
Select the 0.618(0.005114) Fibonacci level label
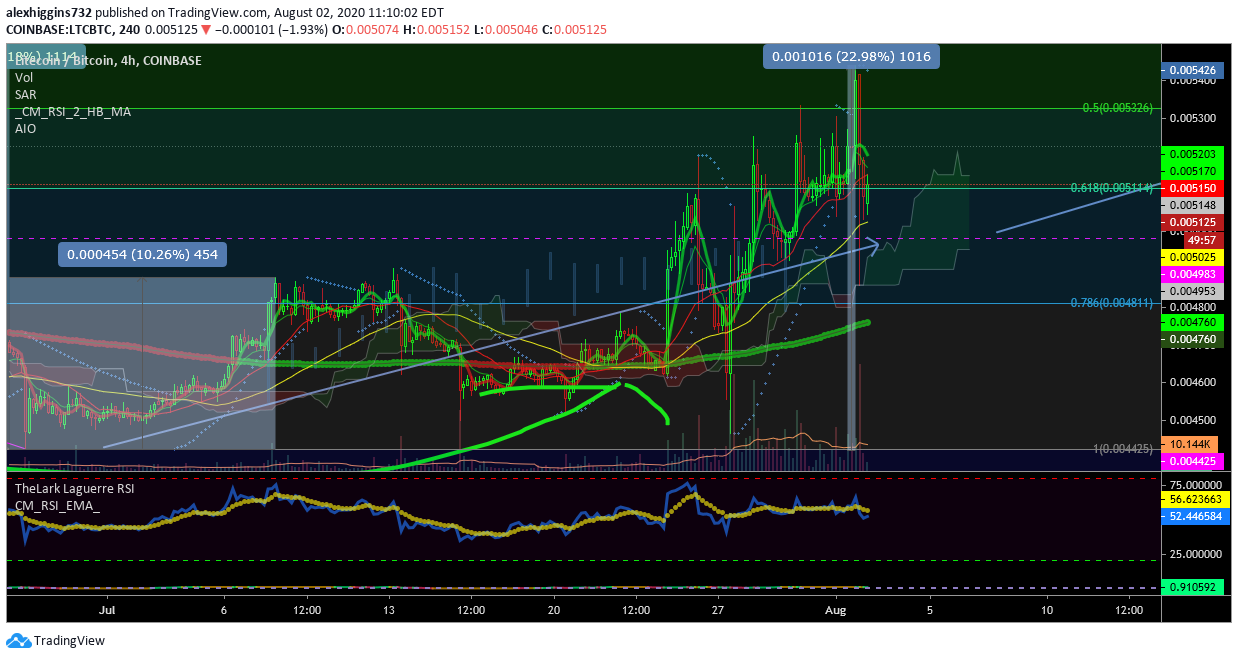[1111, 187]
